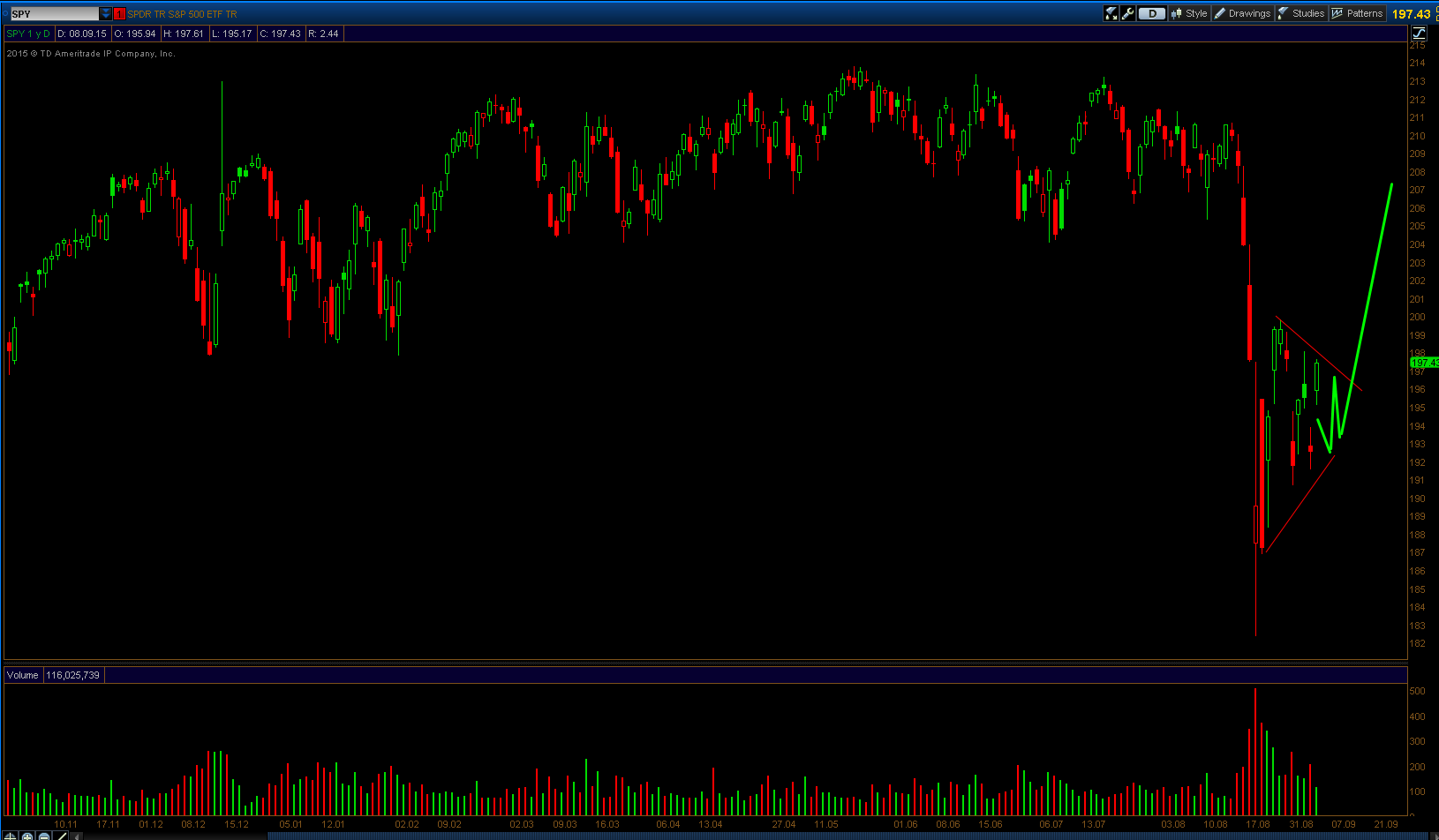Click the D: 08.09.15 date value

(x=82, y=34)
